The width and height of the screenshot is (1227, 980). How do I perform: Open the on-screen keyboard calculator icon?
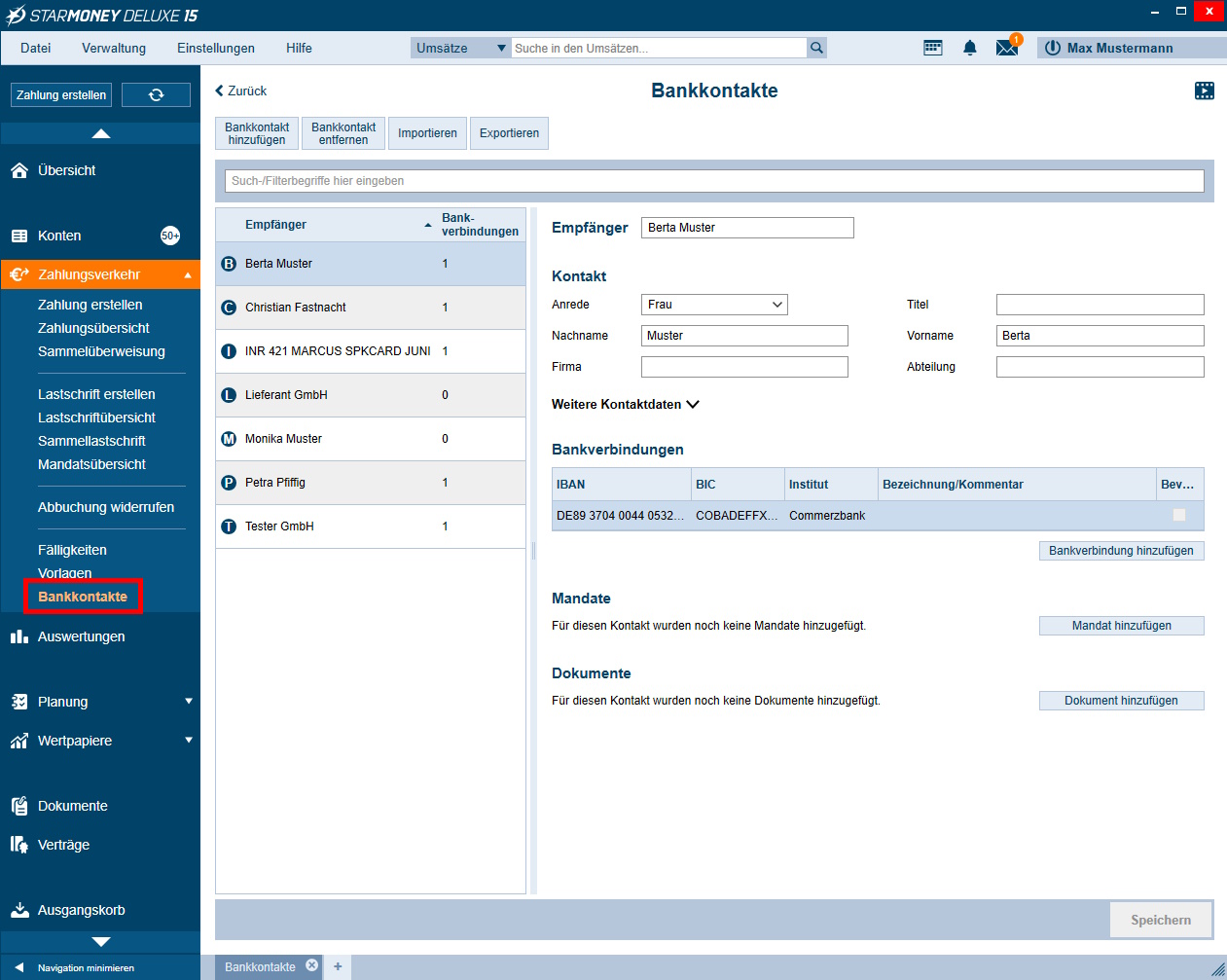(933, 48)
